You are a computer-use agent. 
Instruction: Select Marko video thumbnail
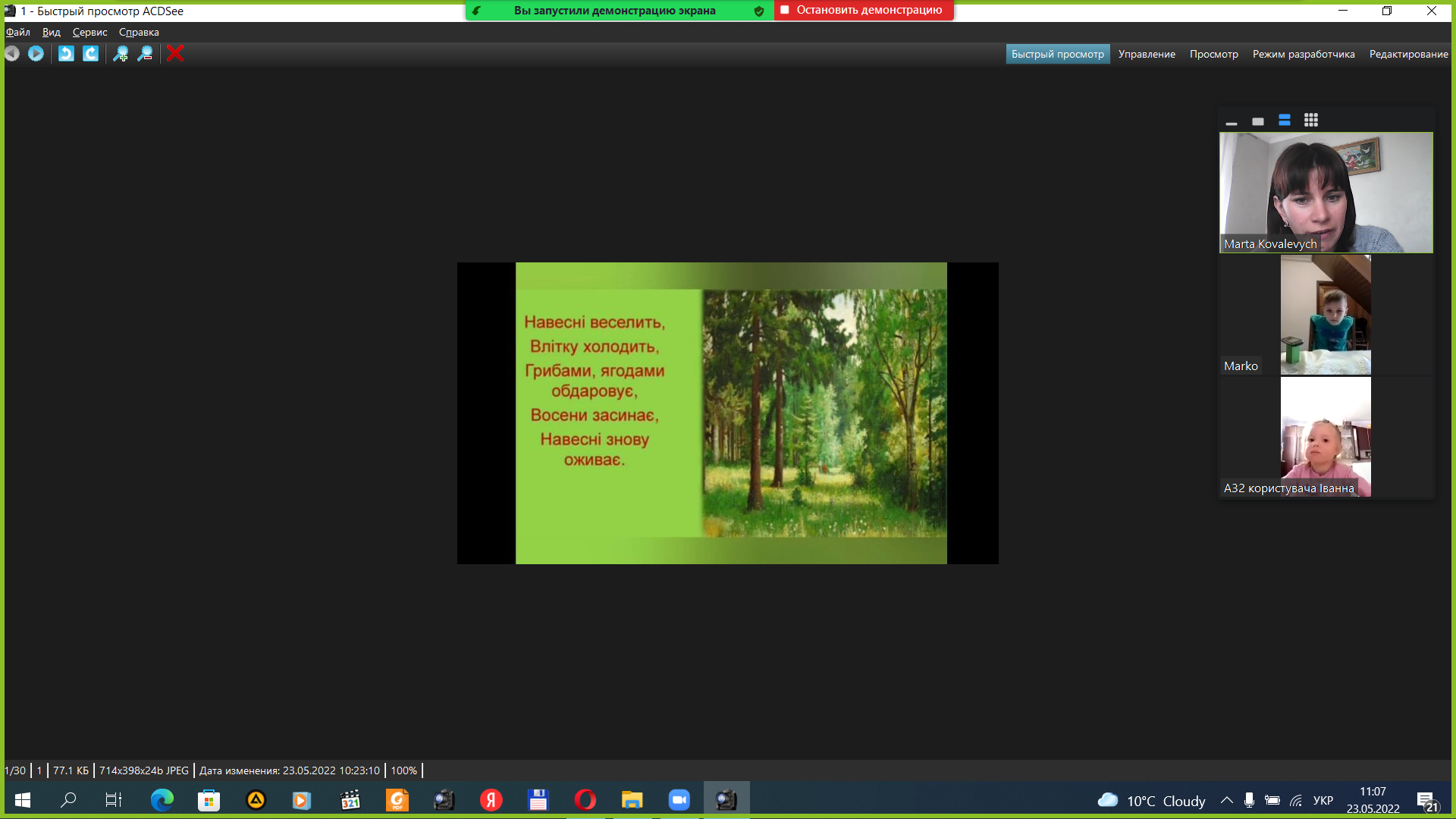(x=1326, y=315)
